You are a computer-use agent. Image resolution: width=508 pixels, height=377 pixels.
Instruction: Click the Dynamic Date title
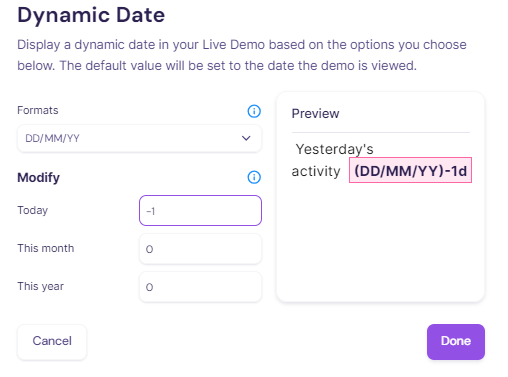click(91, 15)
